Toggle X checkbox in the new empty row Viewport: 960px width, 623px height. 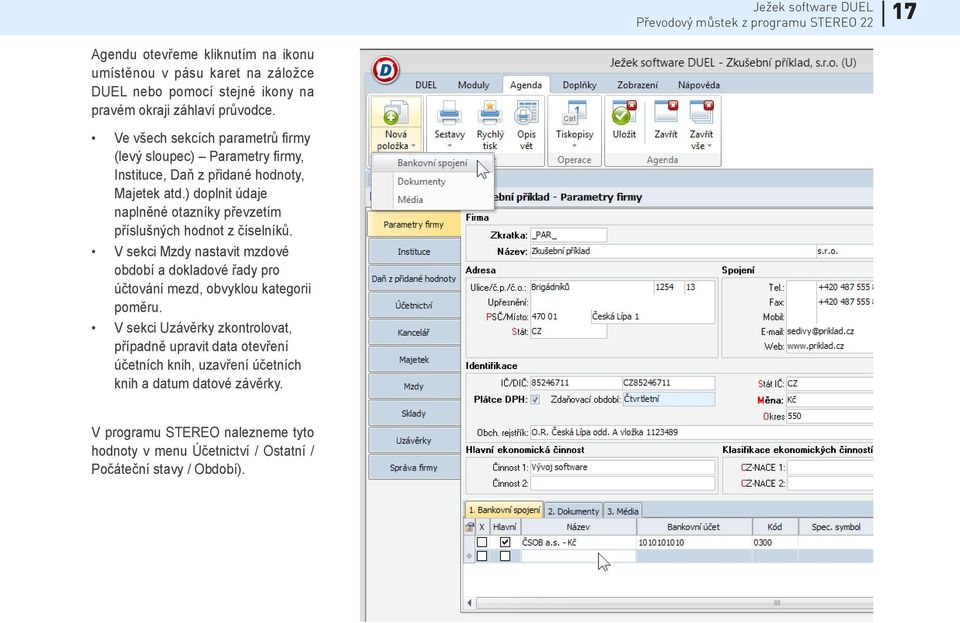point(482,556)
